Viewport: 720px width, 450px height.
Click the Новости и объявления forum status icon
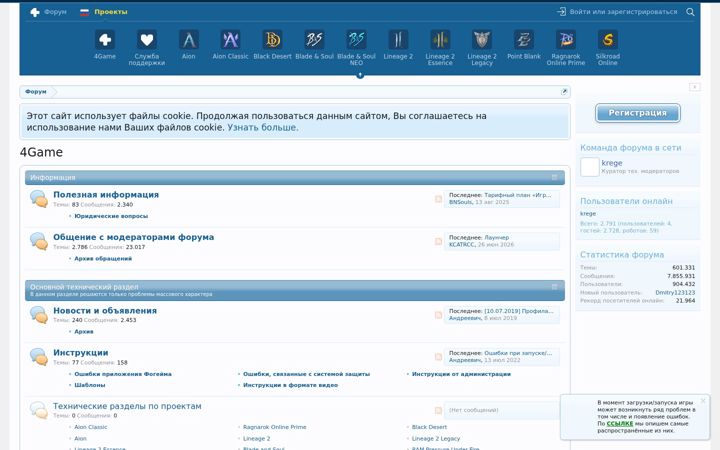click(x=39, y=315)
